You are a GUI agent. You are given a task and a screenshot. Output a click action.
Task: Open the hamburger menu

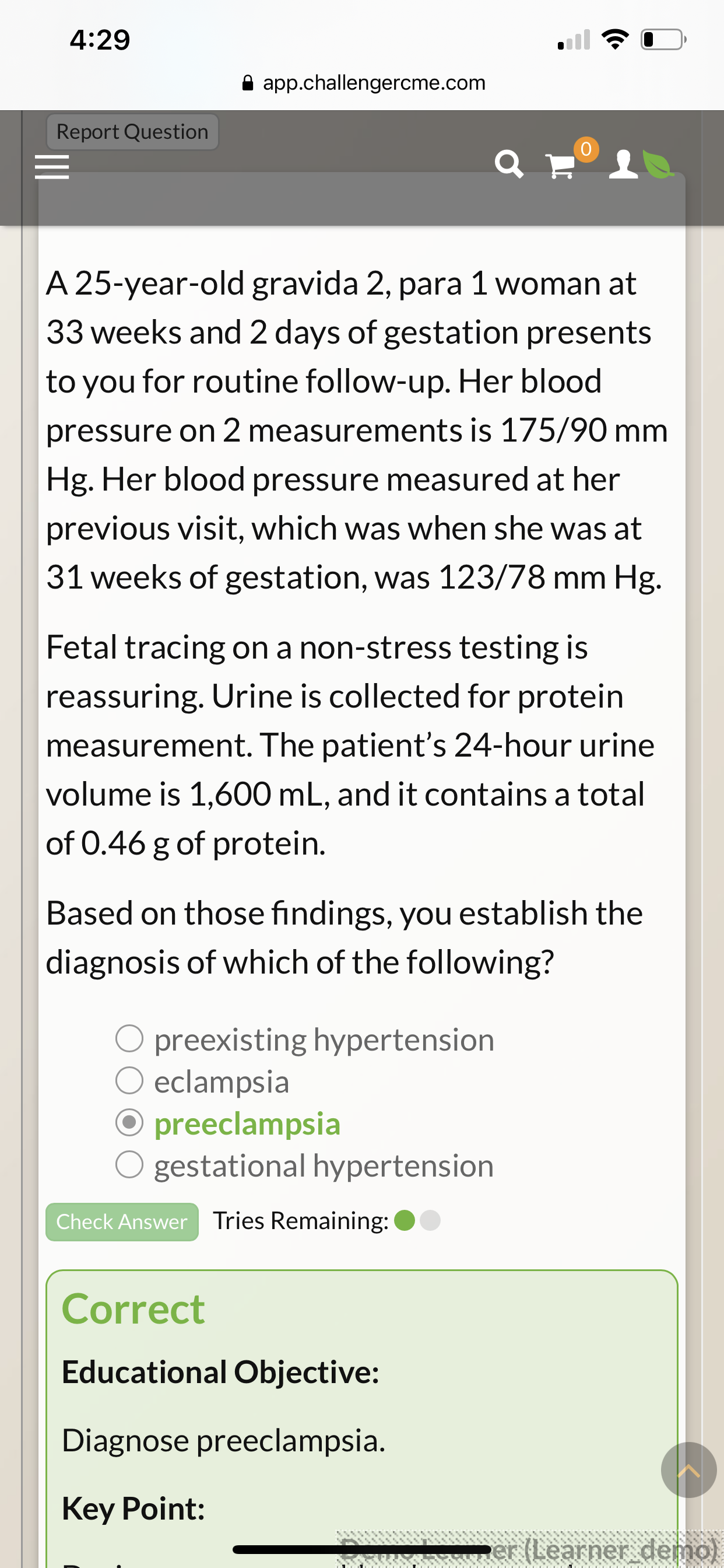(x=52, y=167)
